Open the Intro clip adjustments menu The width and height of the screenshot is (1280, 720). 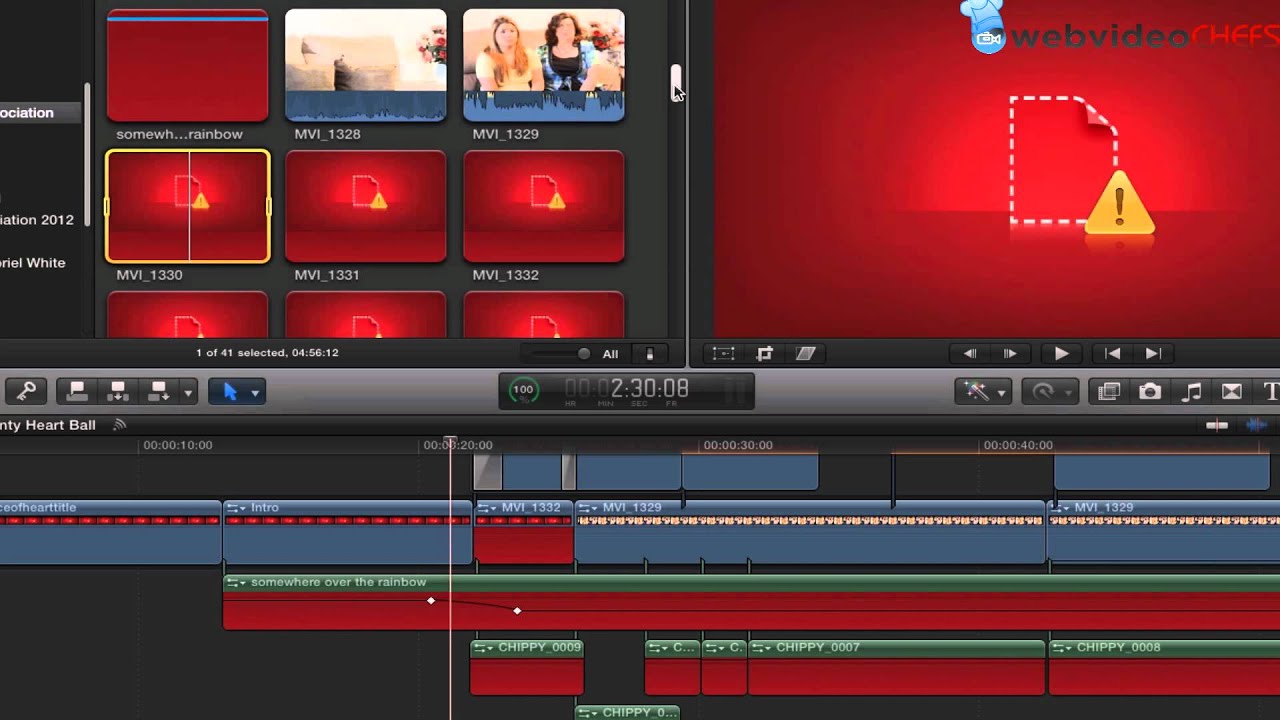237,508
